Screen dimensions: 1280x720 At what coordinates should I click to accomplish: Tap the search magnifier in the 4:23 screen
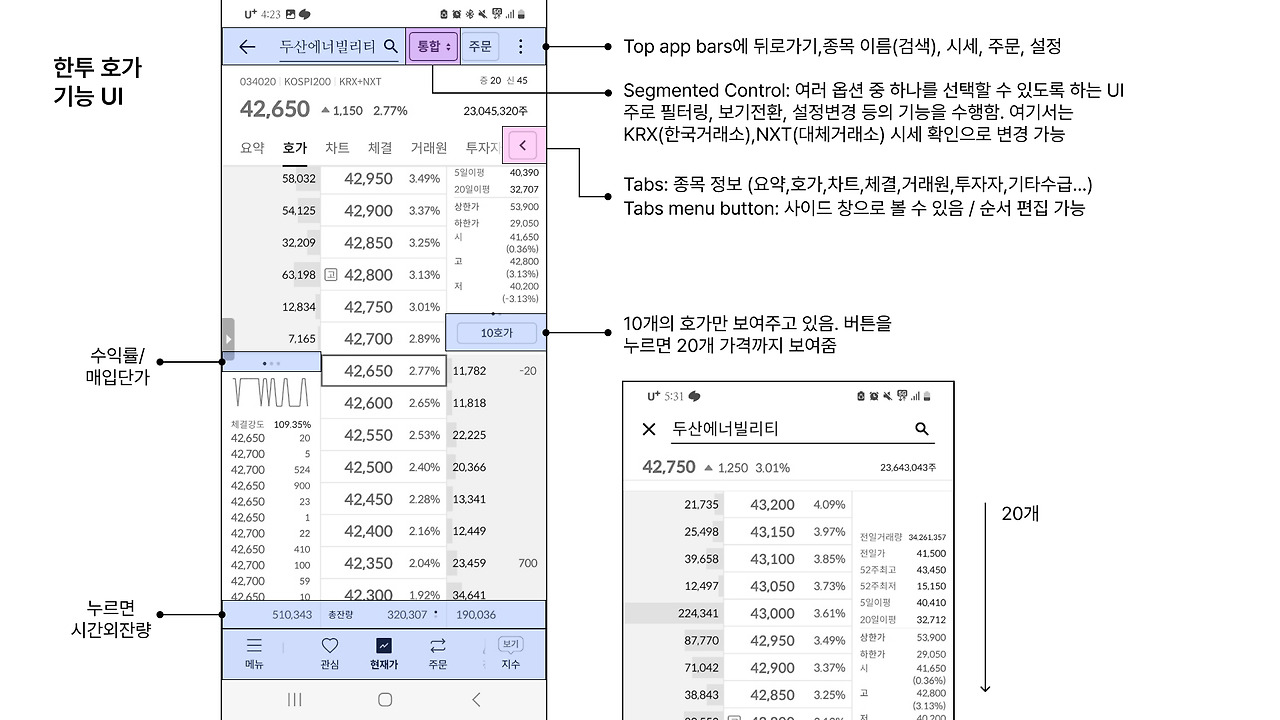click(391, 46)
